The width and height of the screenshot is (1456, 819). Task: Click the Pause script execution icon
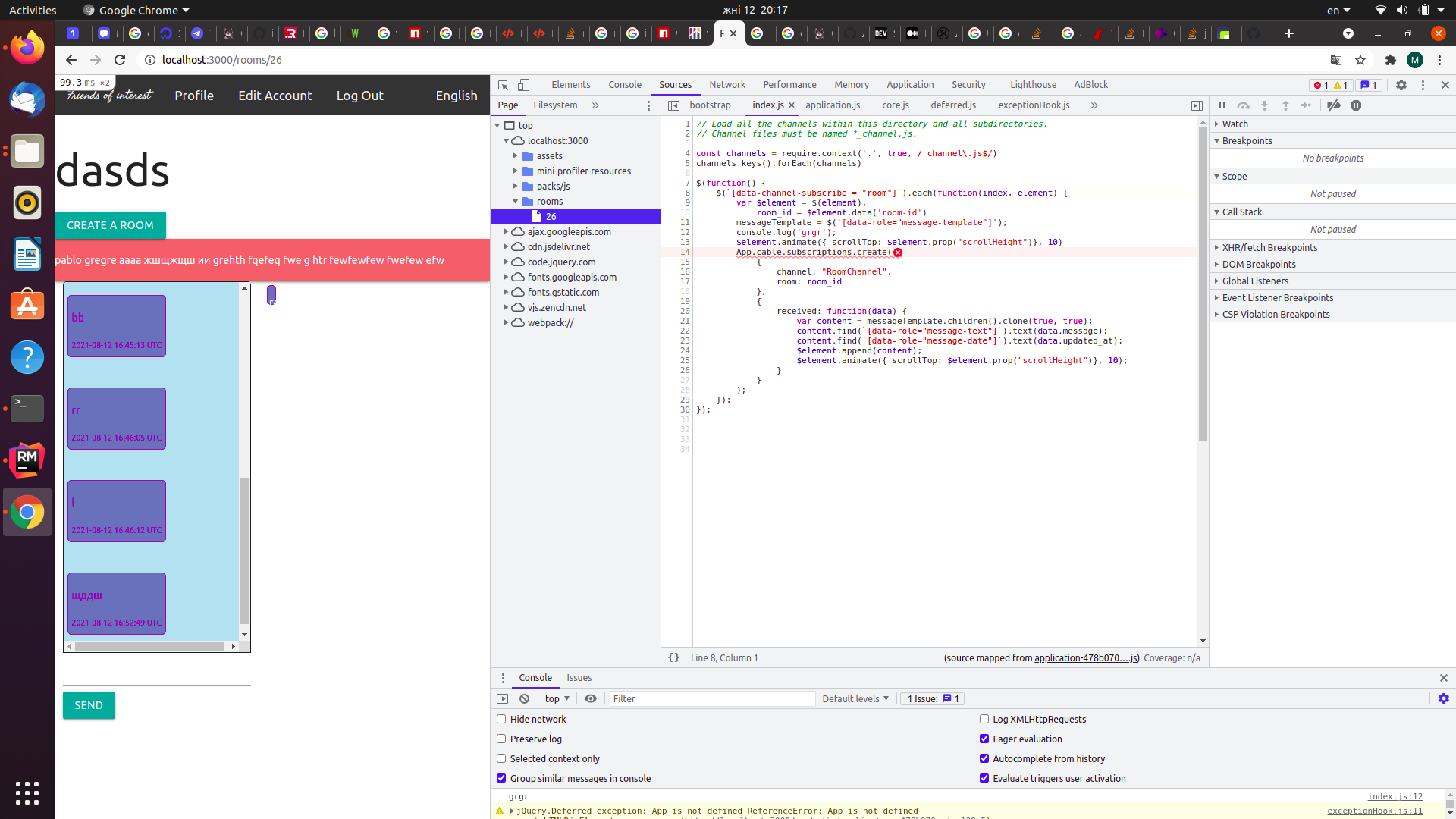pos(1222,106)
